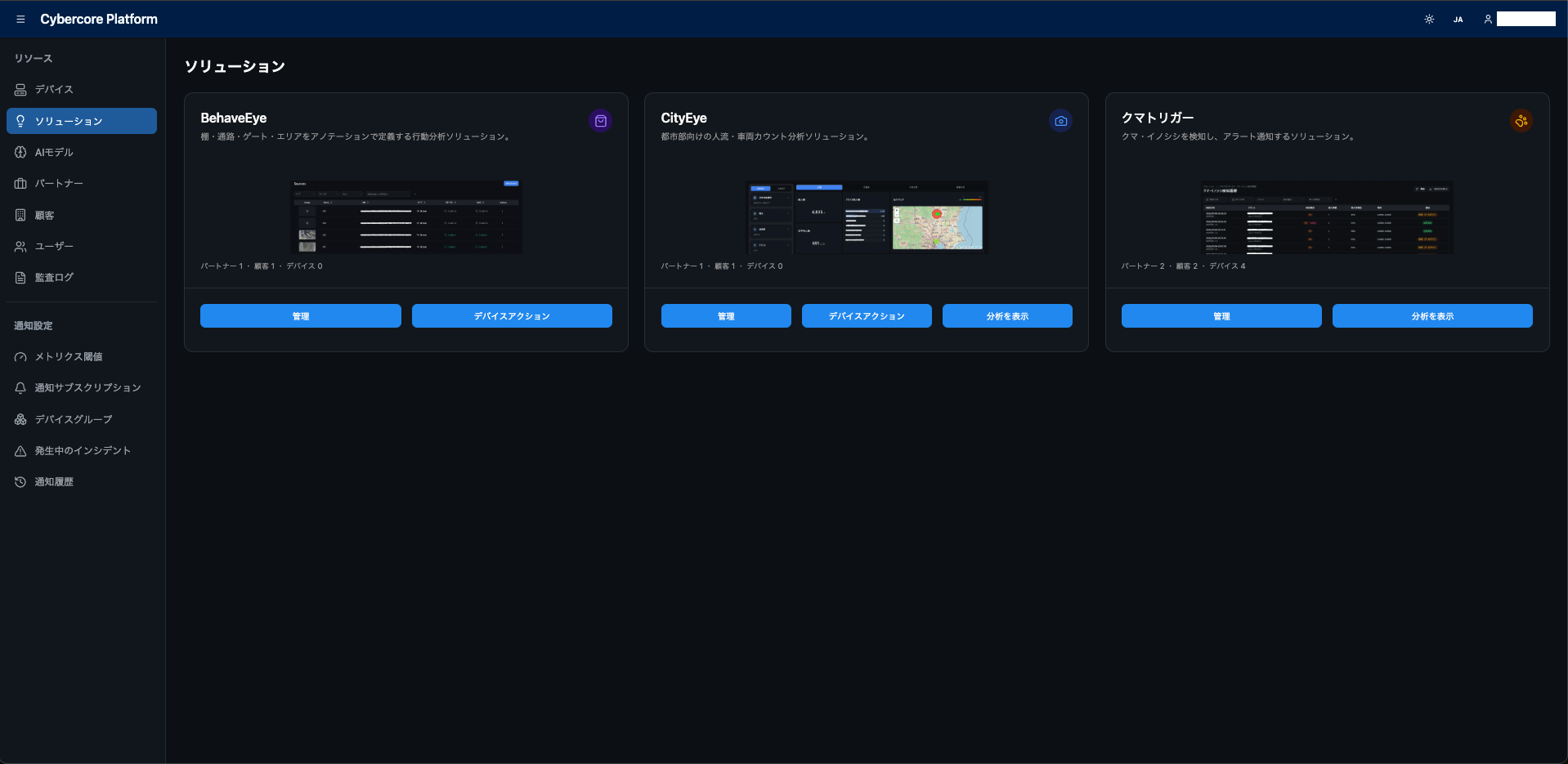Click 管理 button on BehaveEye card
Screen dimensions: 1568x764
tap(301, 316)
